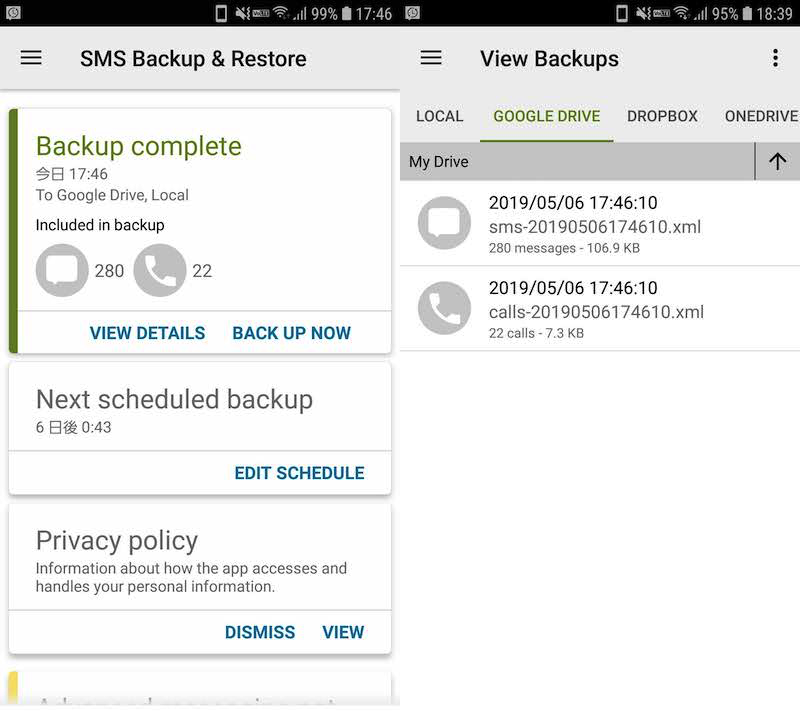This screenshot has height=711, width=800.
Task: Tap phone icon of calls backup file
Action: 444,308
